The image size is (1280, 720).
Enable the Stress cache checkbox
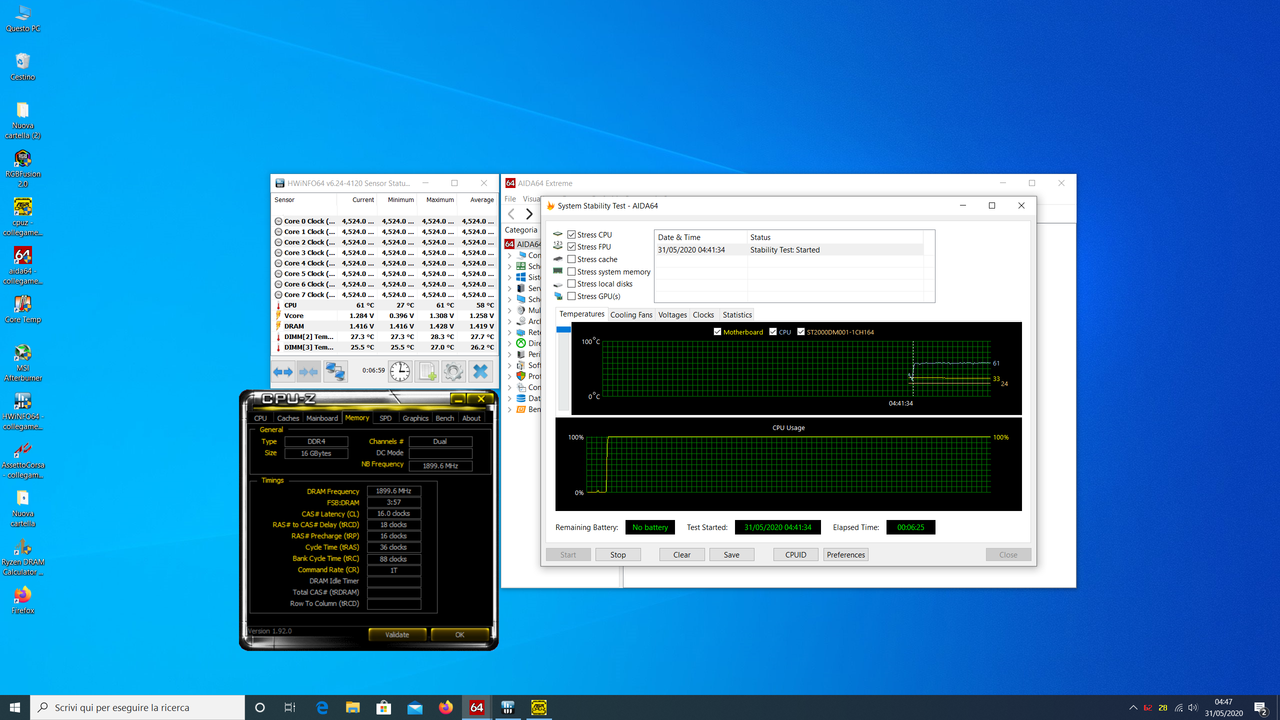tap(570, 259)
